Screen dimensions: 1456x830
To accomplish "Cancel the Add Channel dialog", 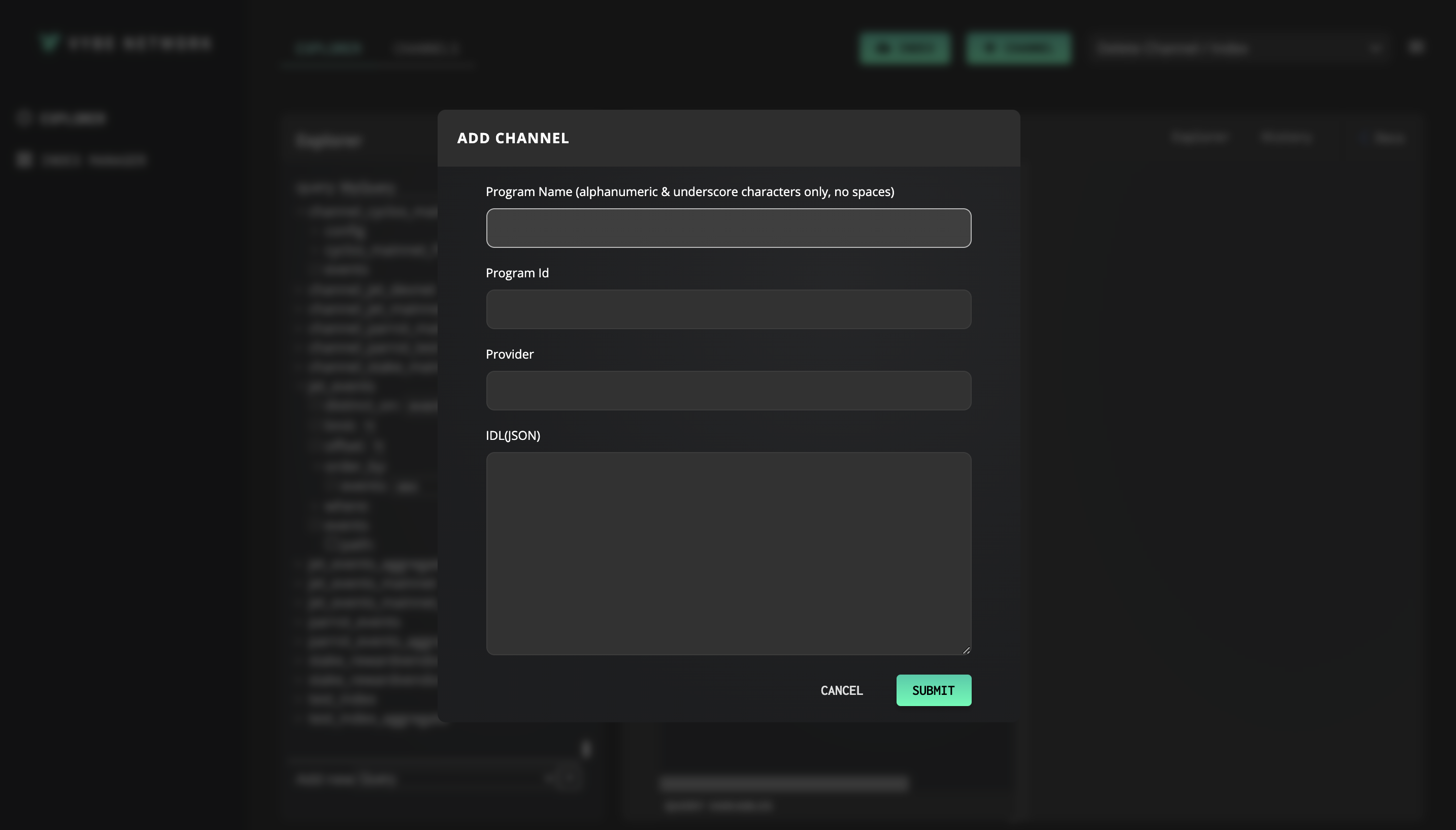I will [x=841, y=690].
